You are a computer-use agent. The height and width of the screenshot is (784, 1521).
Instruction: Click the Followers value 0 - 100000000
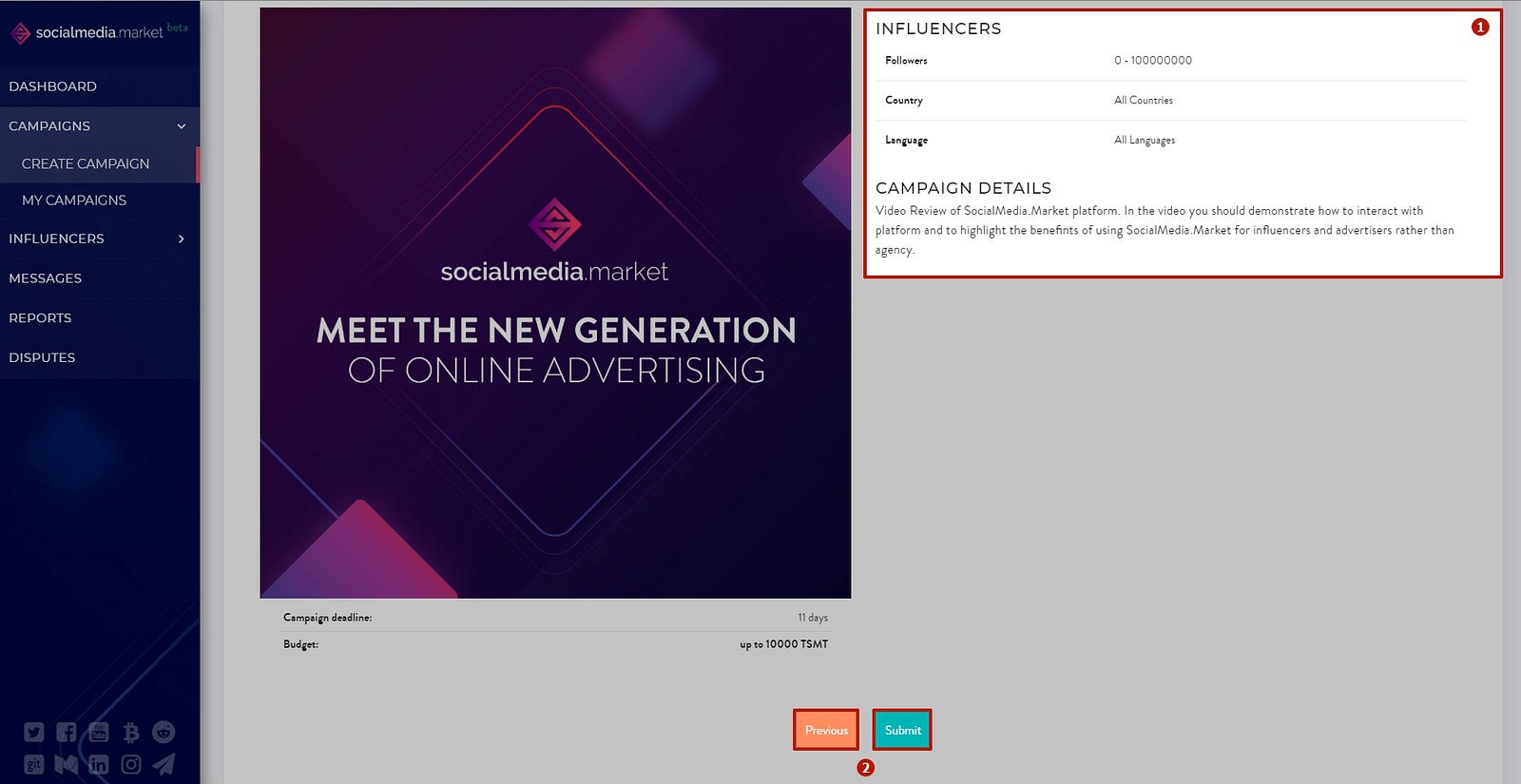[1153, 60]
